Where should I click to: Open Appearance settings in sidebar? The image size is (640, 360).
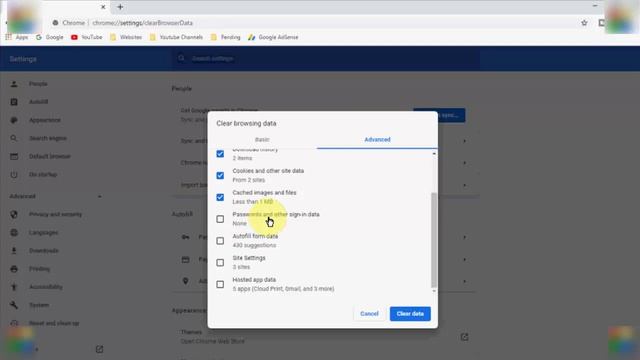pyautogui.click(x=44, y=120)
